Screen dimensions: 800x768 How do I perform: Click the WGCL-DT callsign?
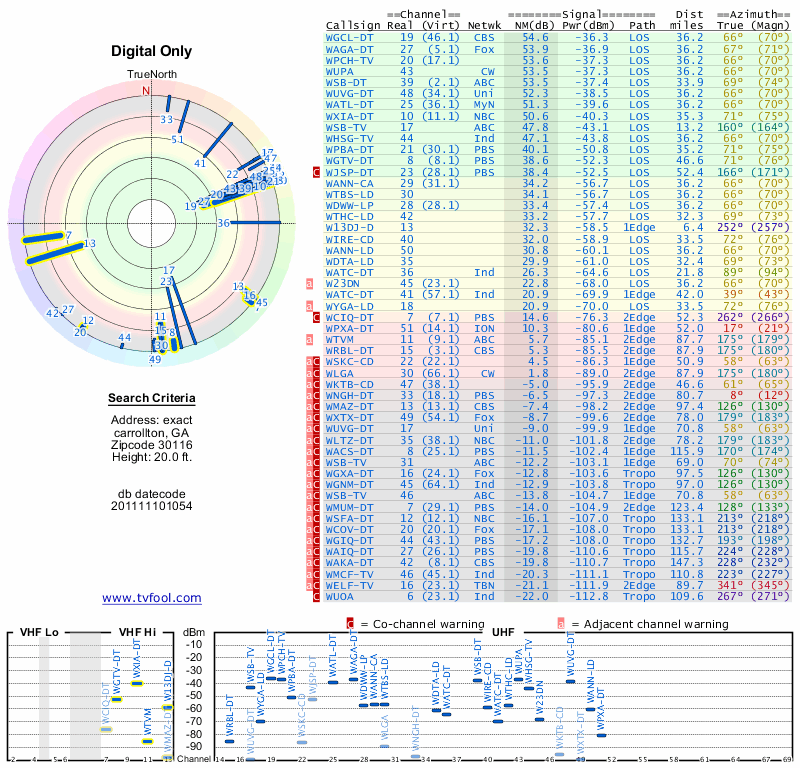click(349, 38)
